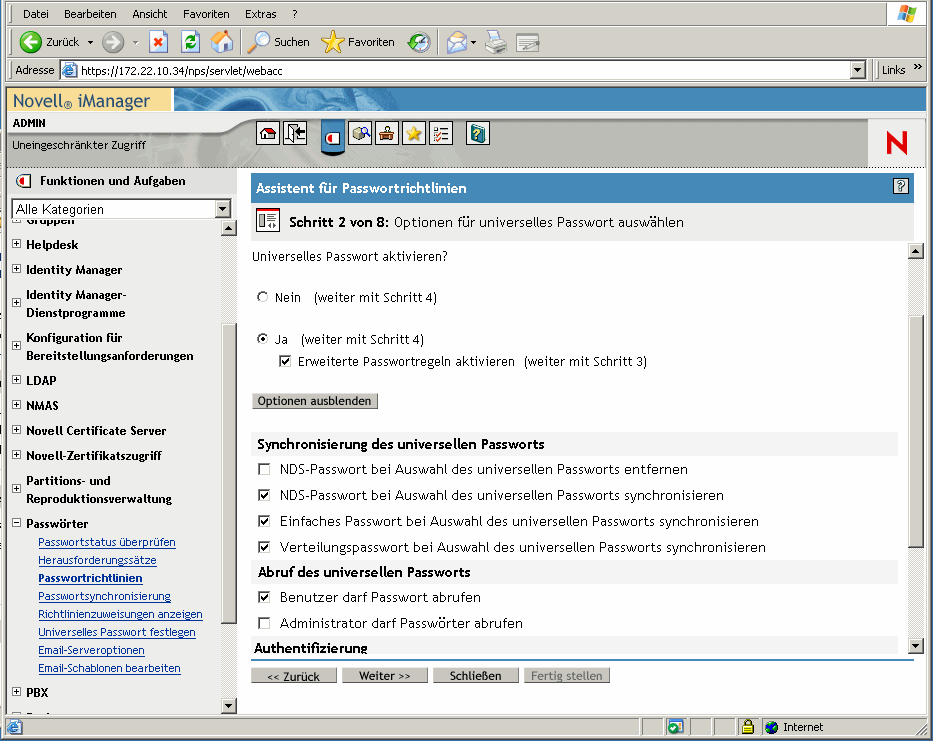Open the View Objects magnifier icon
This screenshot has height=741, width=933.
click(360, 133)
